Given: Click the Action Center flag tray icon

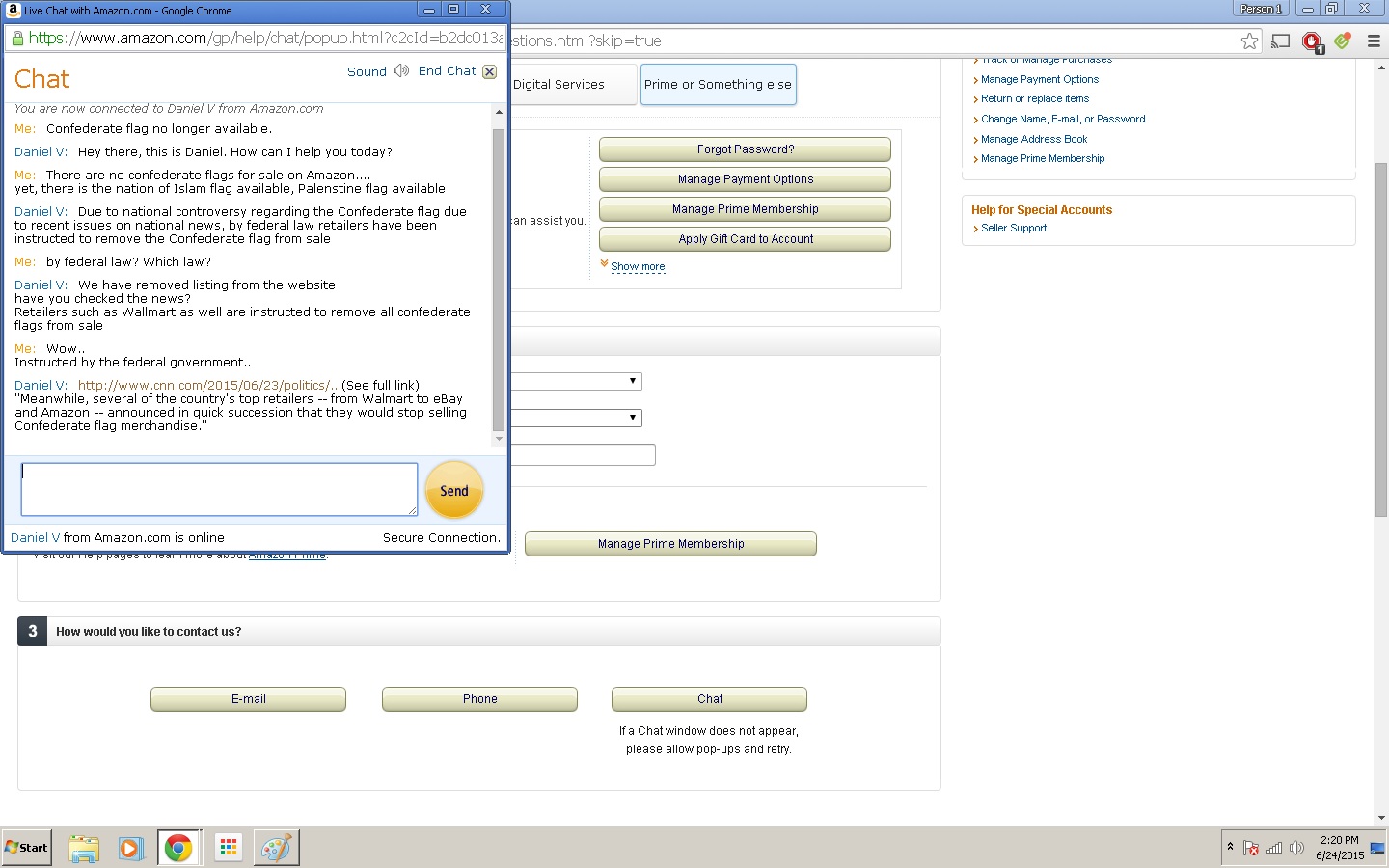Looking at the screenshot, I should [1251, 848].
